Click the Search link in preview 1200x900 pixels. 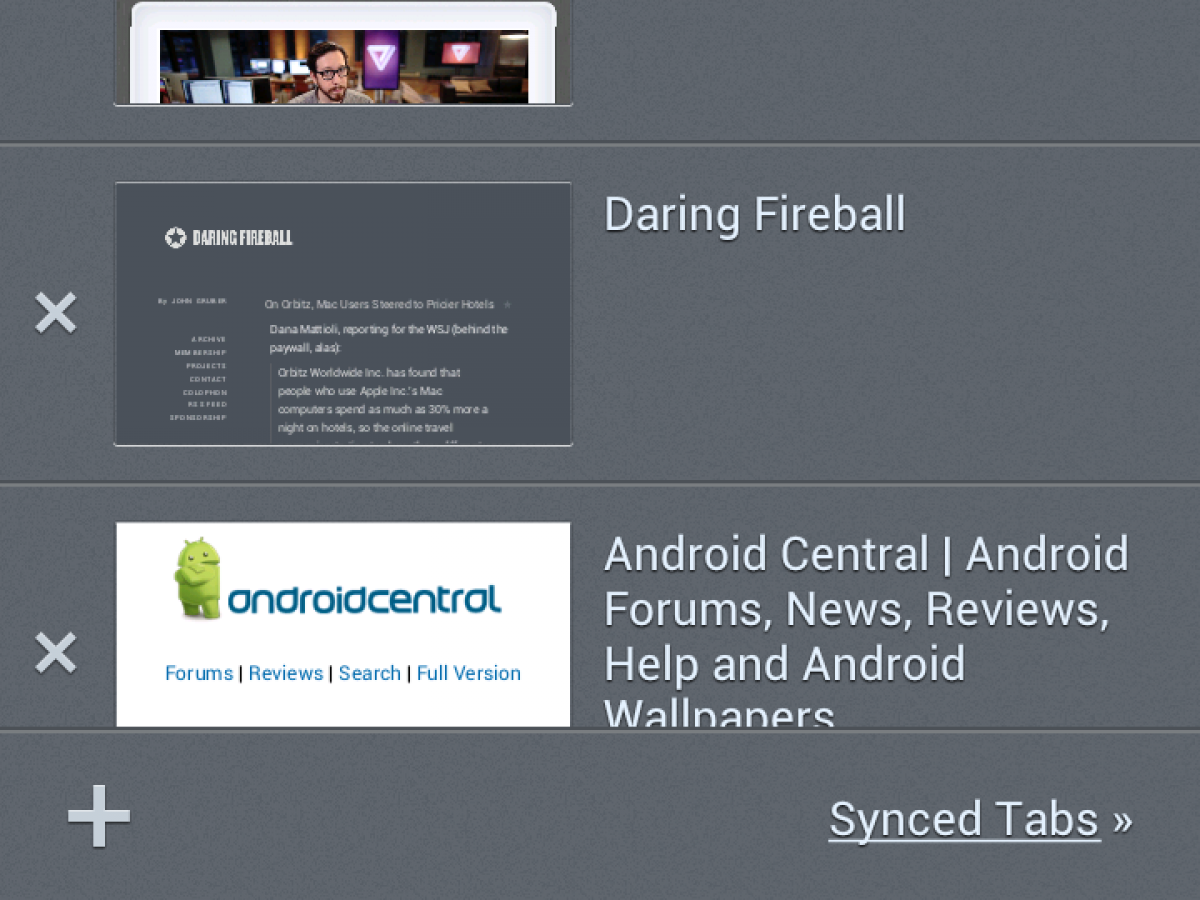tap(370, 673)
